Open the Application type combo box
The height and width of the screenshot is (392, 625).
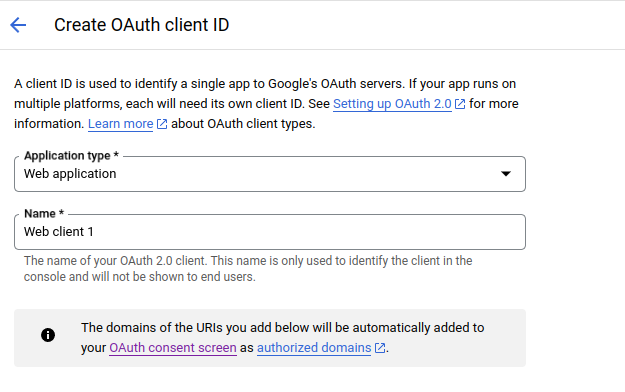(x=270, y=174)
